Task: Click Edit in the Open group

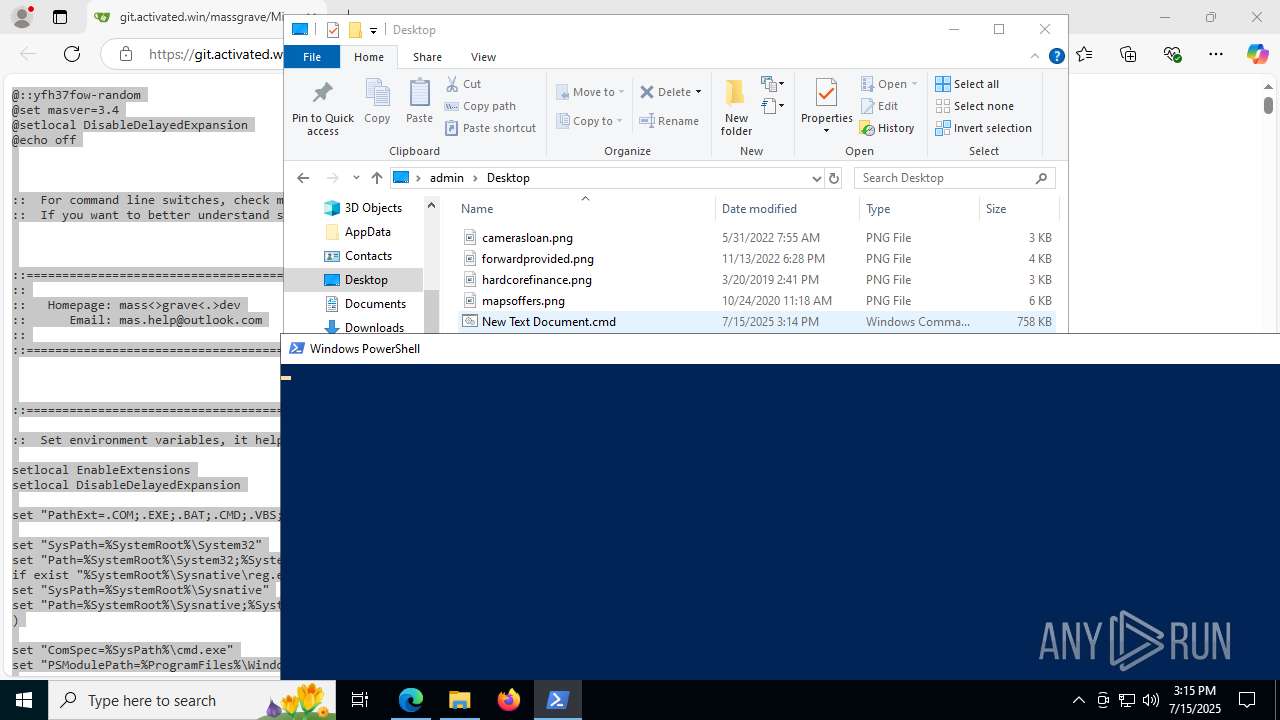Action: pos(879,106)
